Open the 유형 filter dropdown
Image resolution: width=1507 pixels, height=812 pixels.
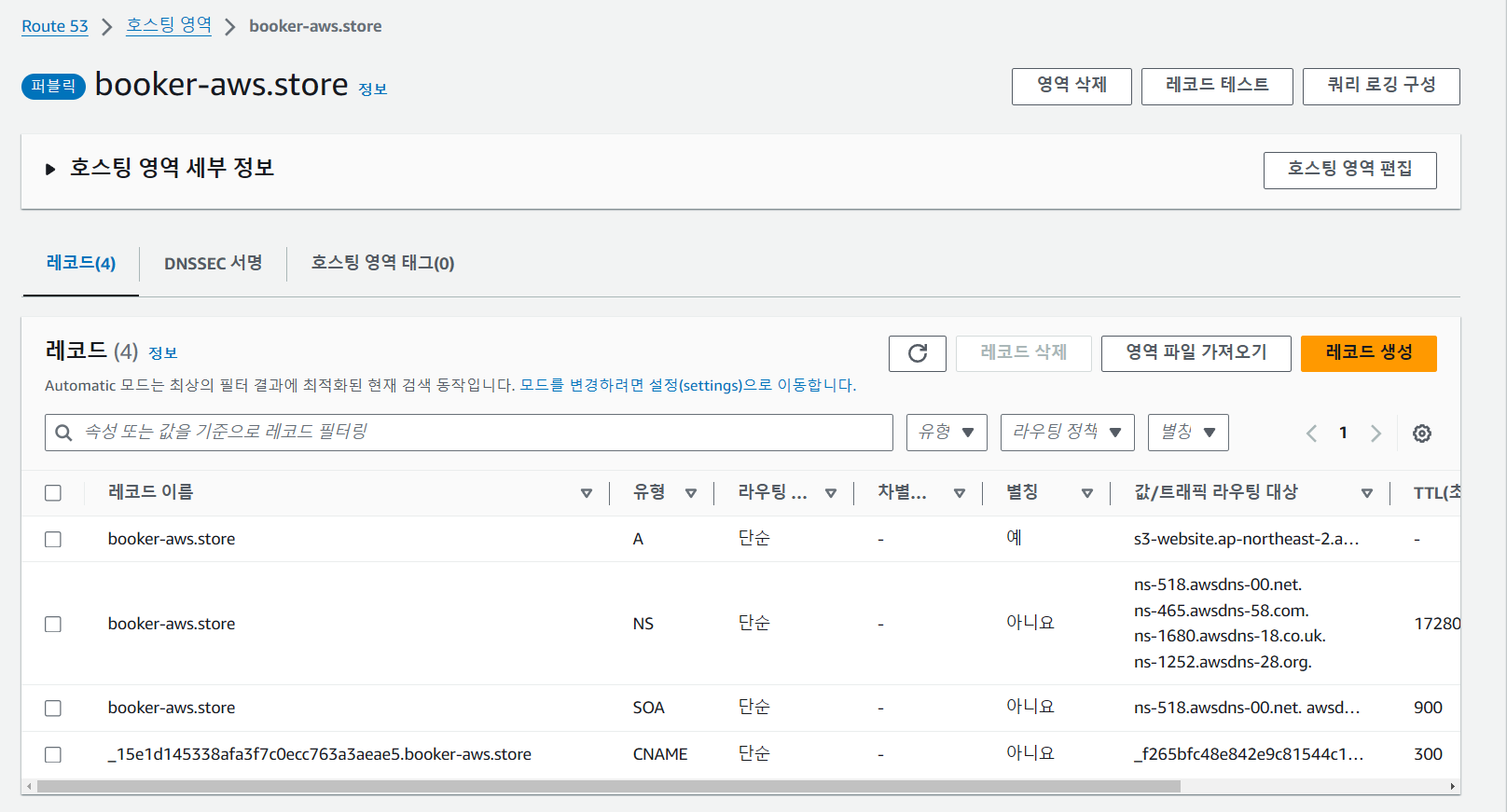click(x=947, y=433)
